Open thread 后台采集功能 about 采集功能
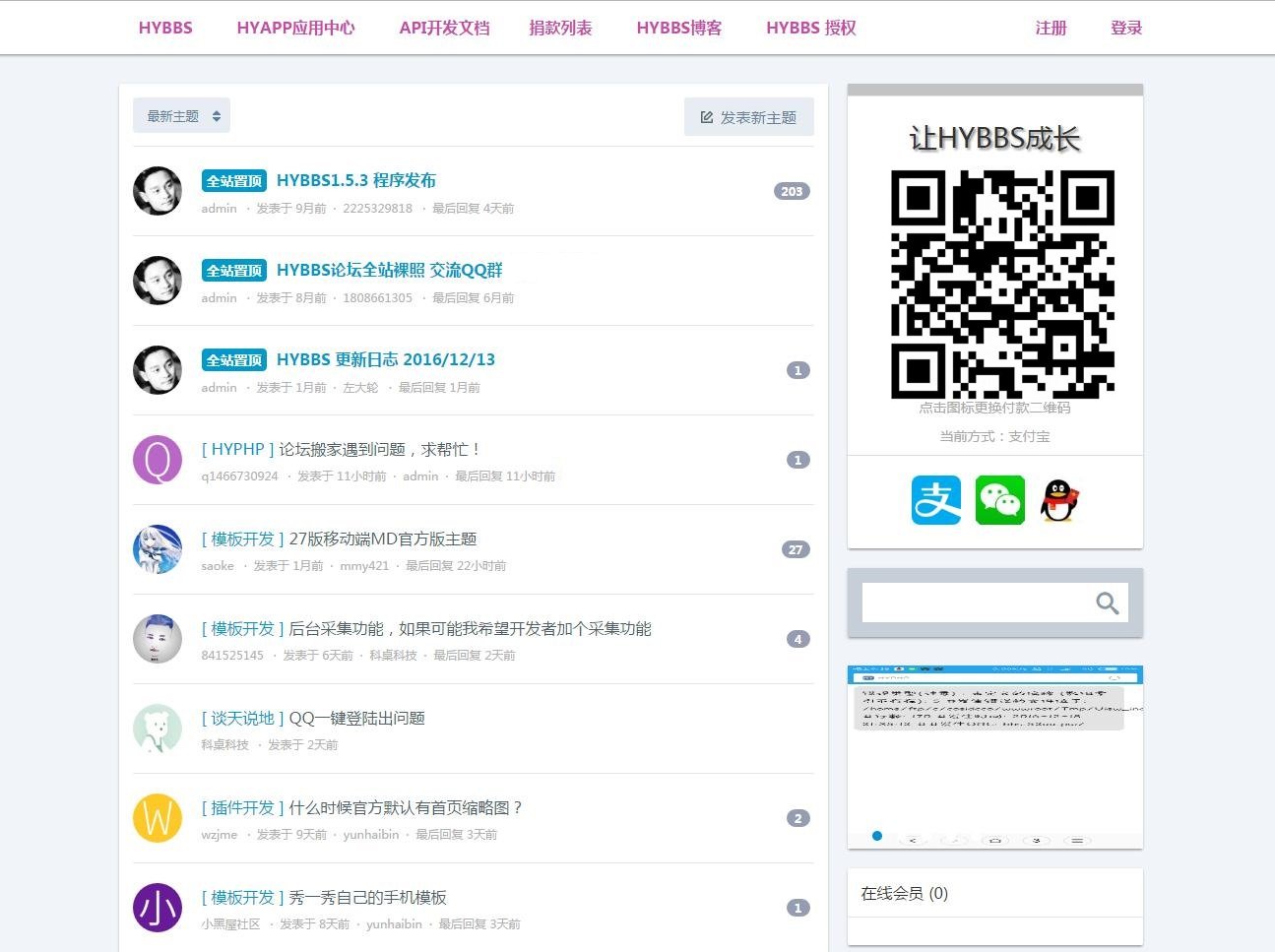Image resolution: width=1275 pixels, height=952 pixels. point(470,628)
